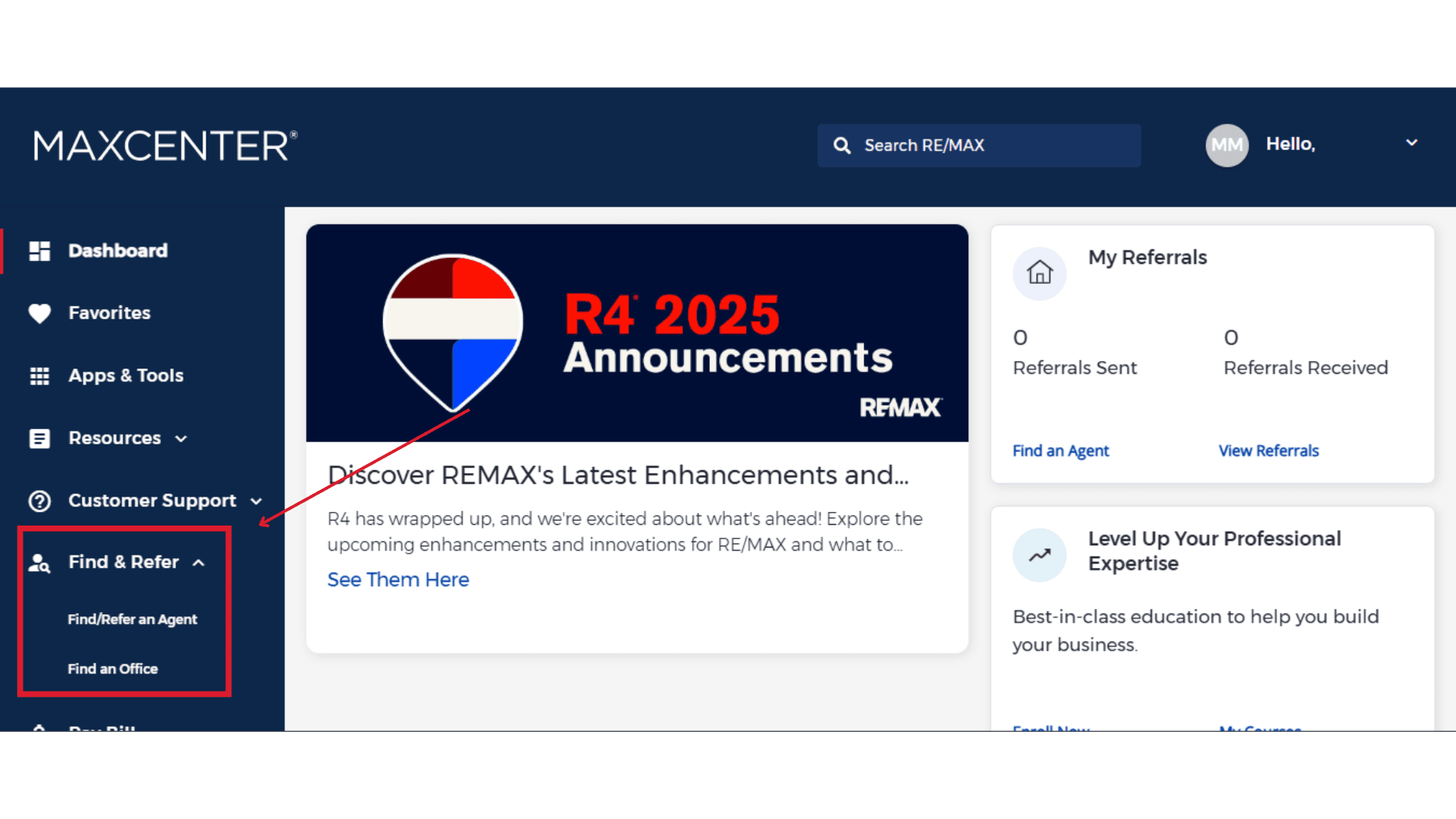This screenshot has width=1456, height=819.
Task: Open the Discover REMAX's Latest Enhancements headline
Action: coord(618,475)
